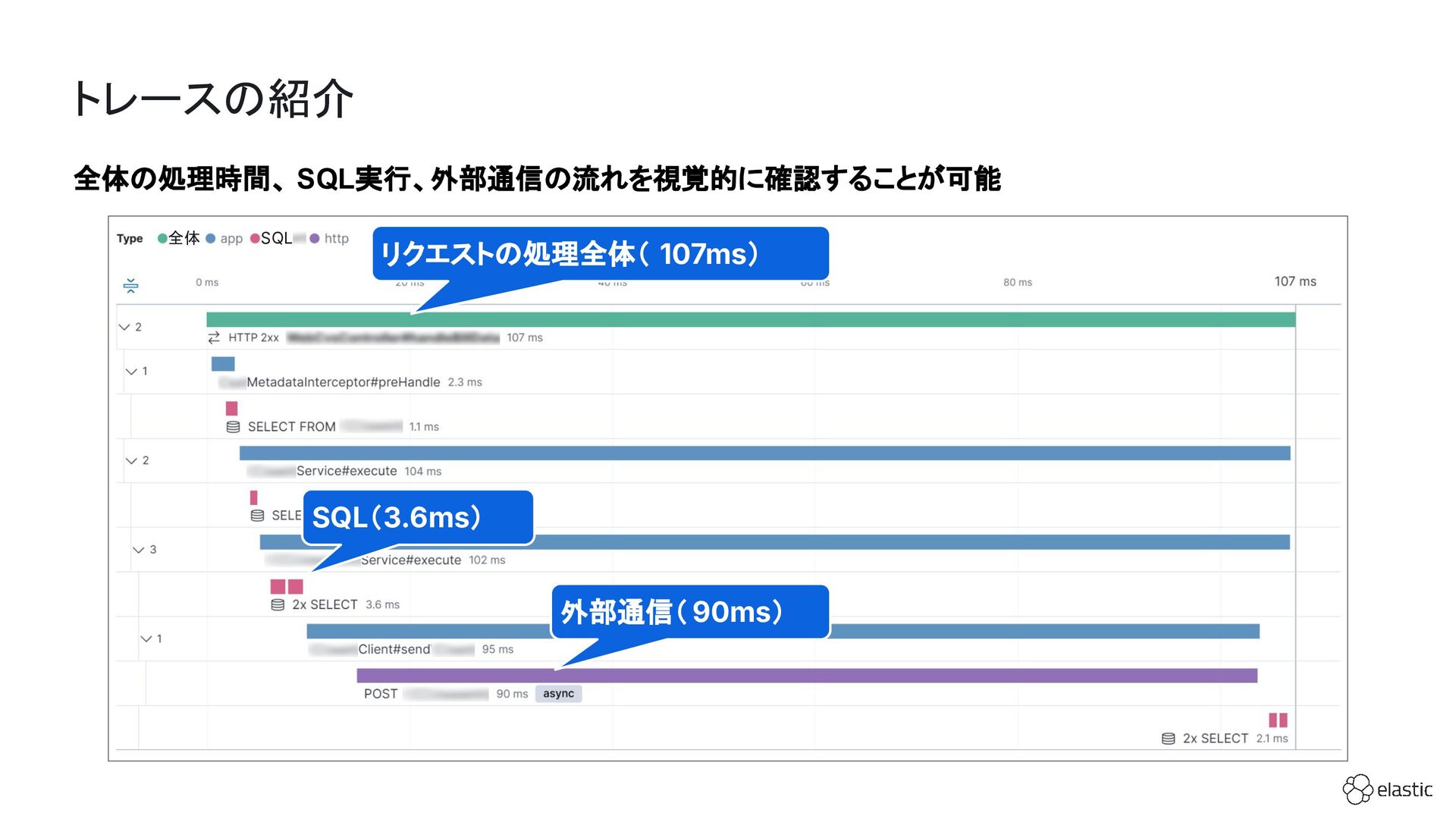
Task: Collapse the MetadataInterceptor#preHandle row chevron
Action: click(x=131, y=372)
